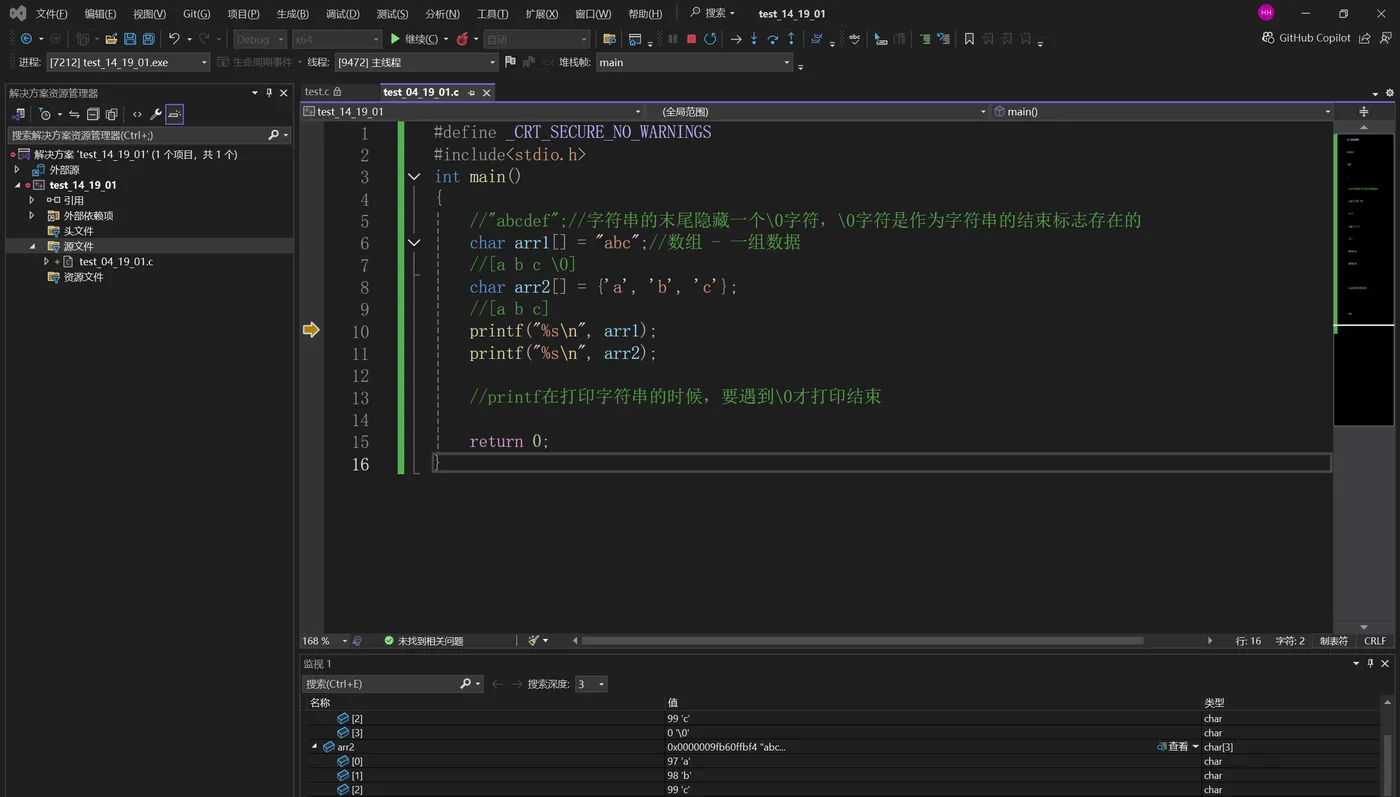Expand the 外部依赖项 tree node
The image size is (1400, 797).
point(31,215)
